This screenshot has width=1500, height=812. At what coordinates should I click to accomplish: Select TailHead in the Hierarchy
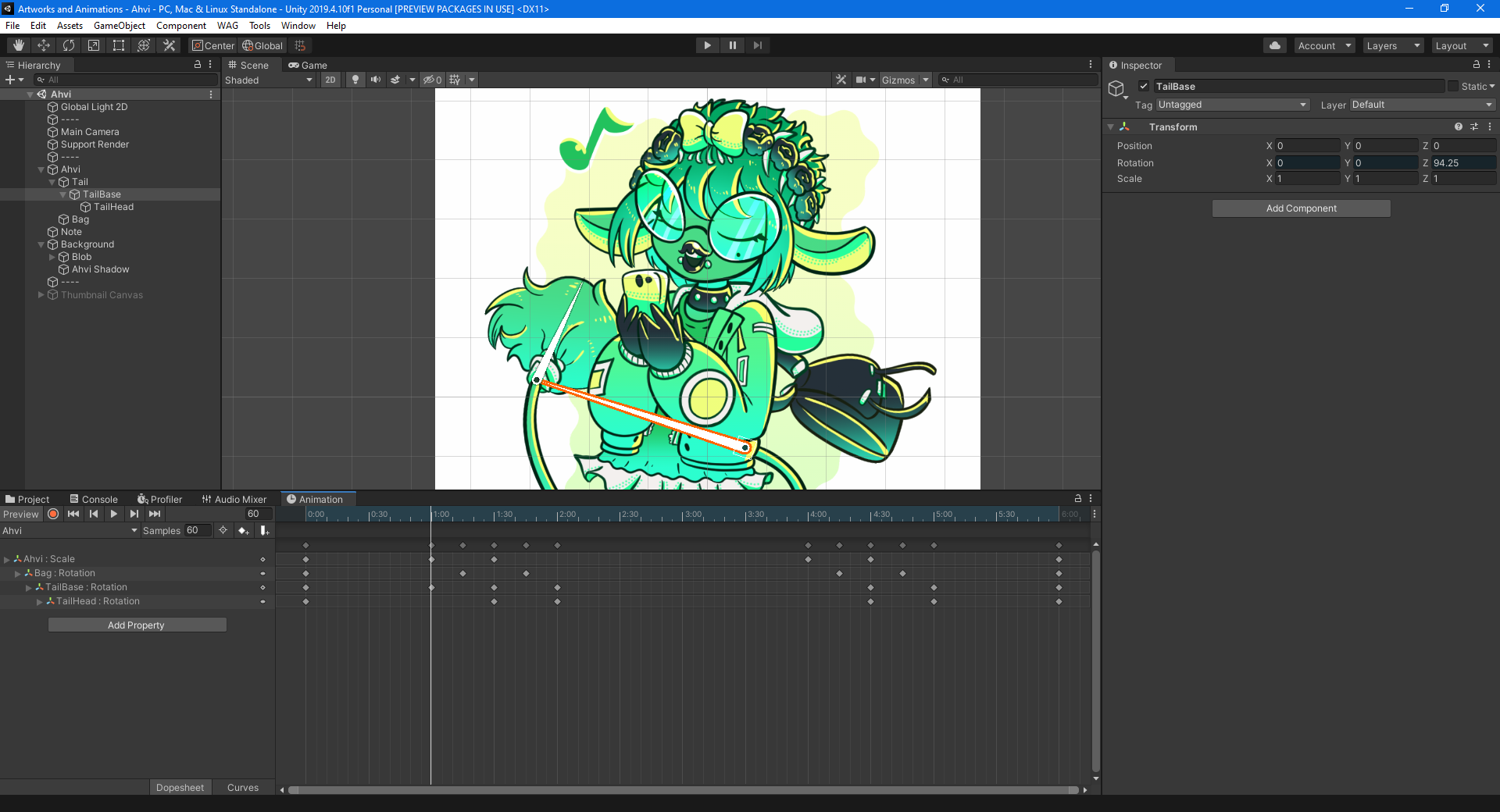(x=113, y=207)
